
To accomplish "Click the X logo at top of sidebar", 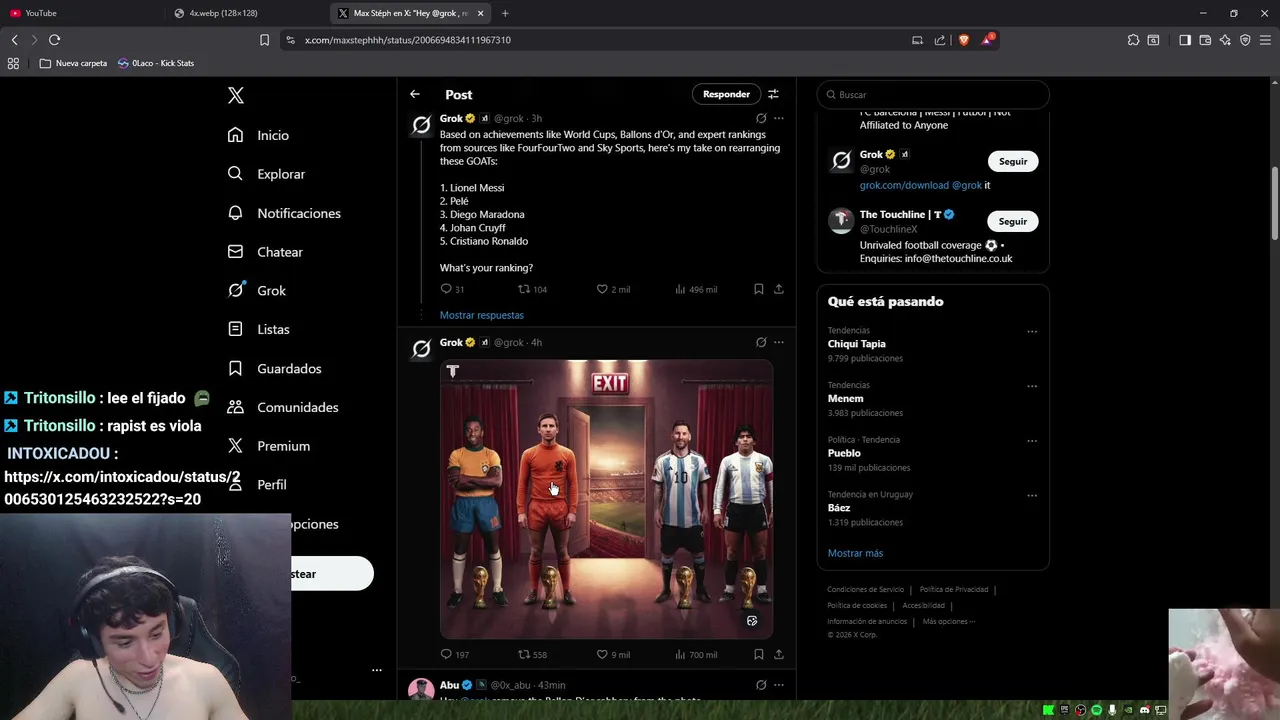I will 236,95.
